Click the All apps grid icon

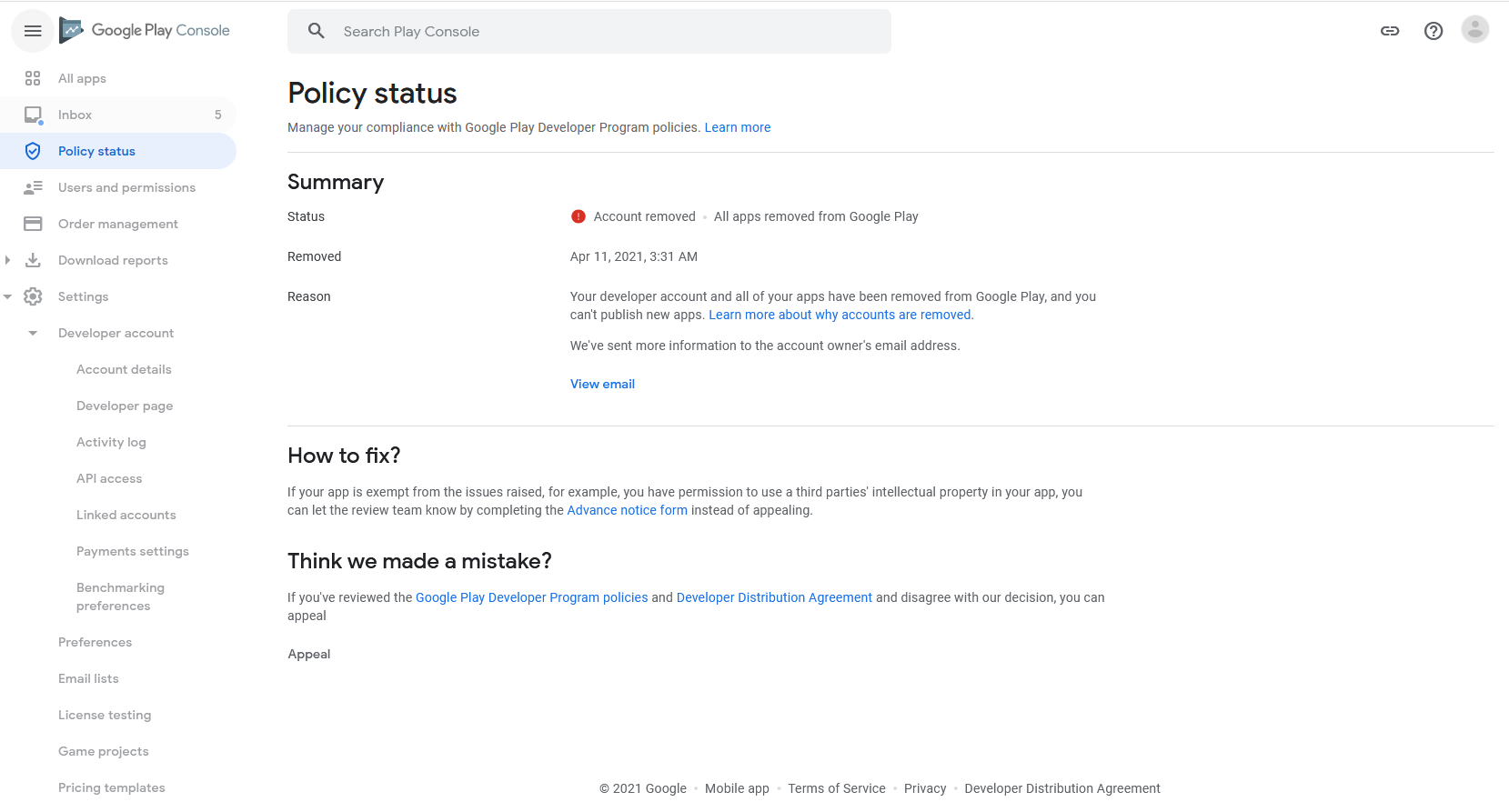point(33,78)
